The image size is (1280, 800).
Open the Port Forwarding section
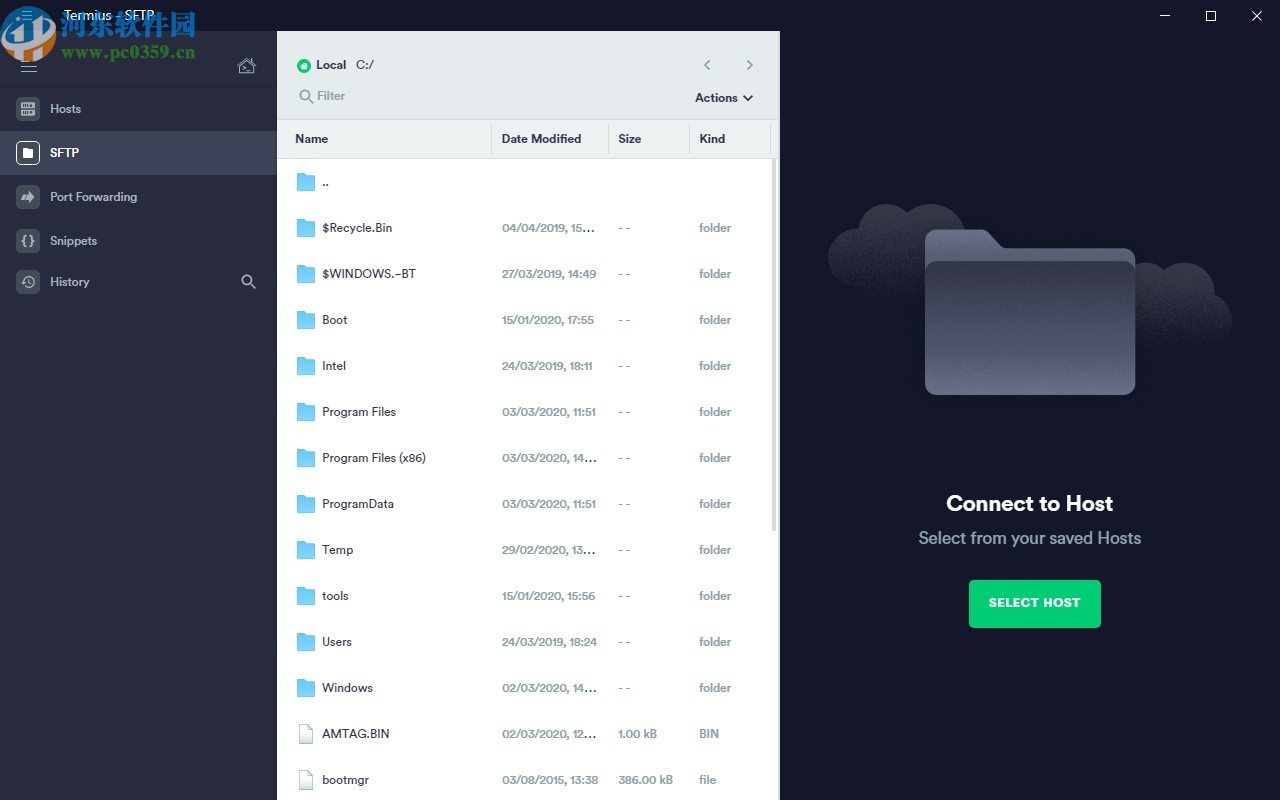tap(138, 197)
